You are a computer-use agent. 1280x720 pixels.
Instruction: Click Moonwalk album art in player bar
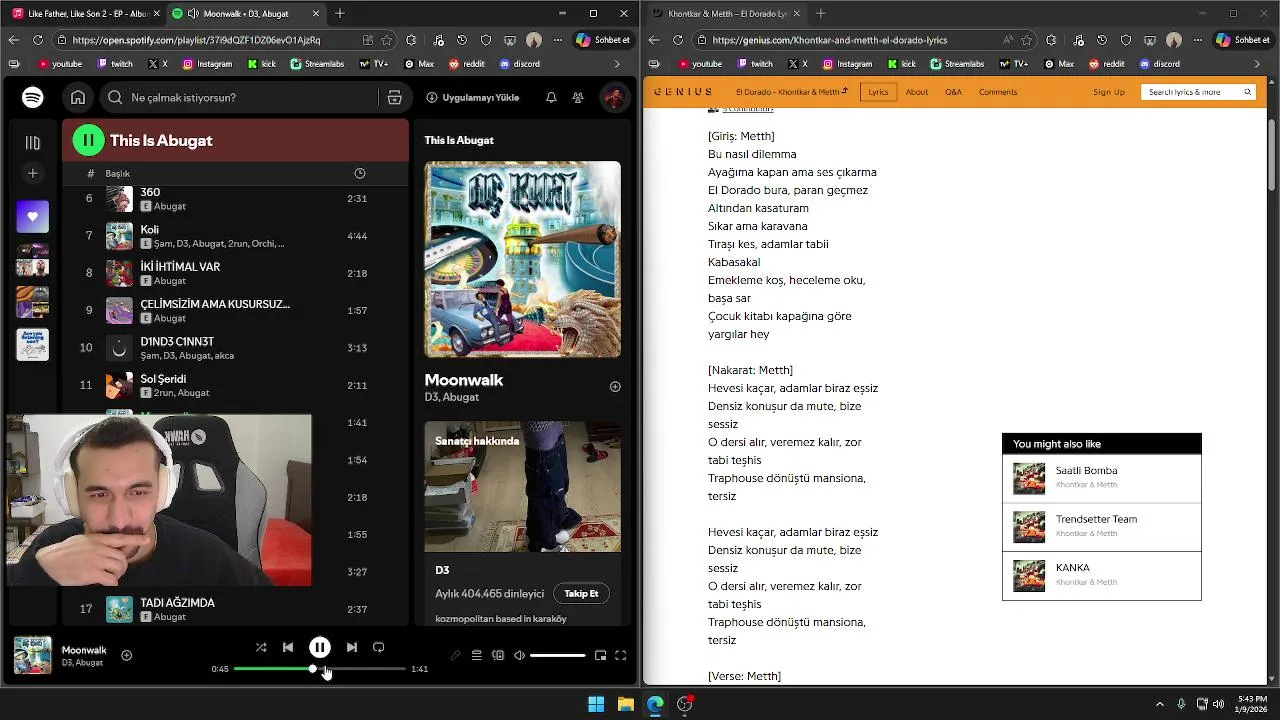click(32, 655)
